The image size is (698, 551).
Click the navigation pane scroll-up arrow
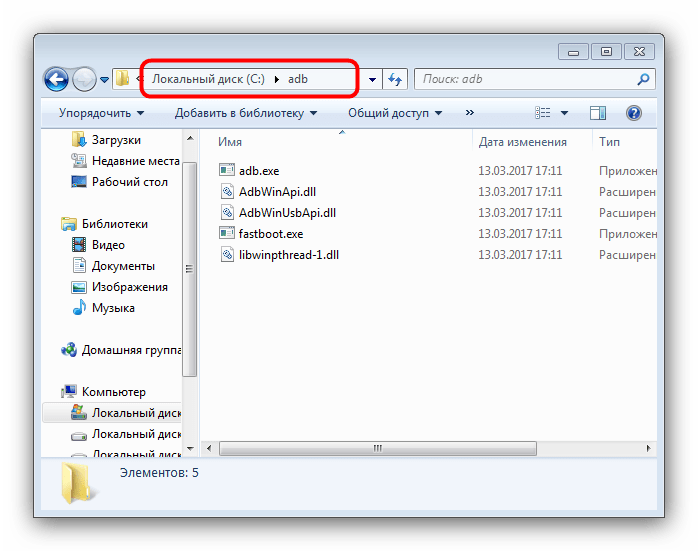pos(190,138)
